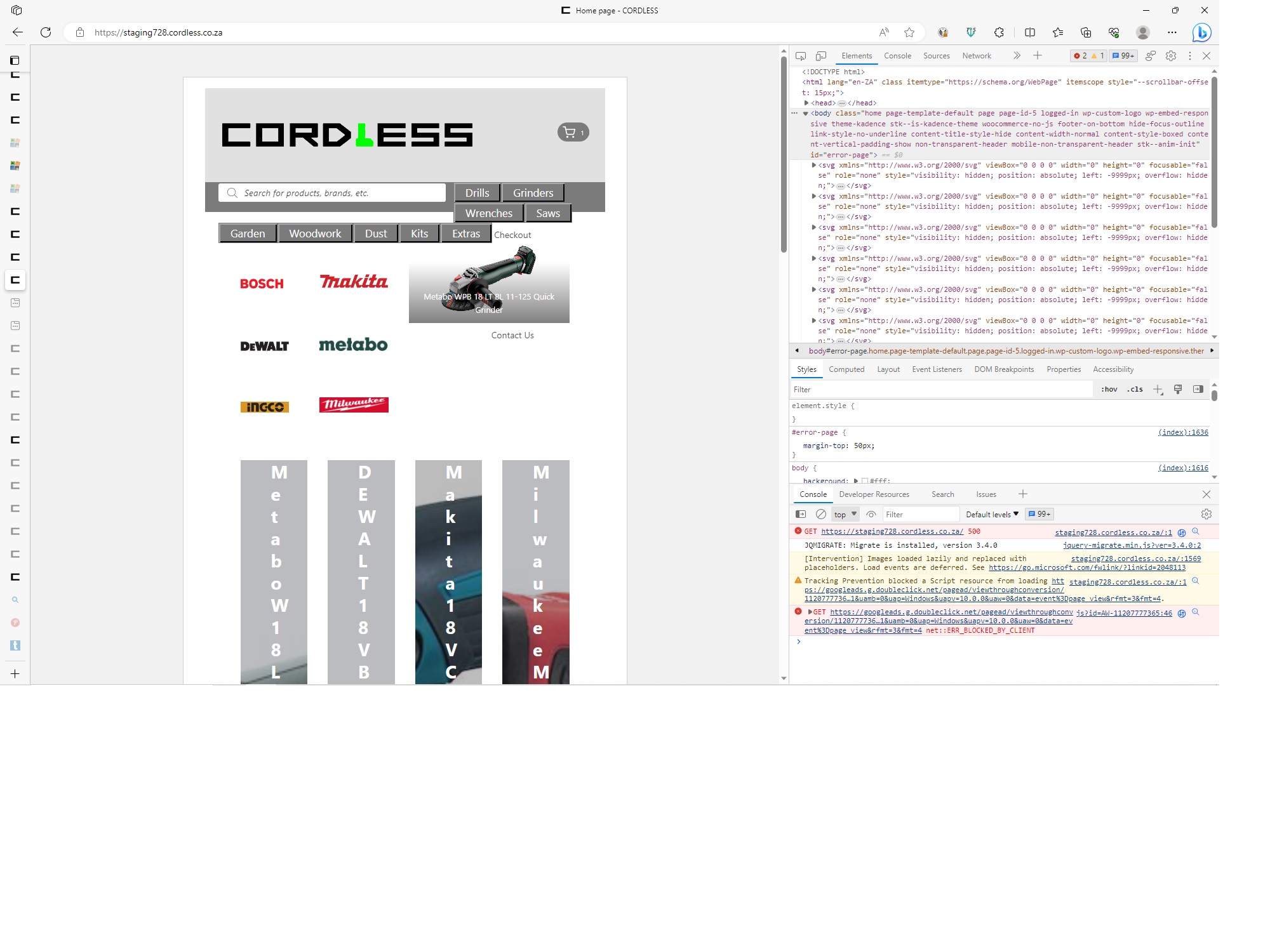Expand the googleads GET error entry
This screenshot has width=1270, height=952.
810,612
